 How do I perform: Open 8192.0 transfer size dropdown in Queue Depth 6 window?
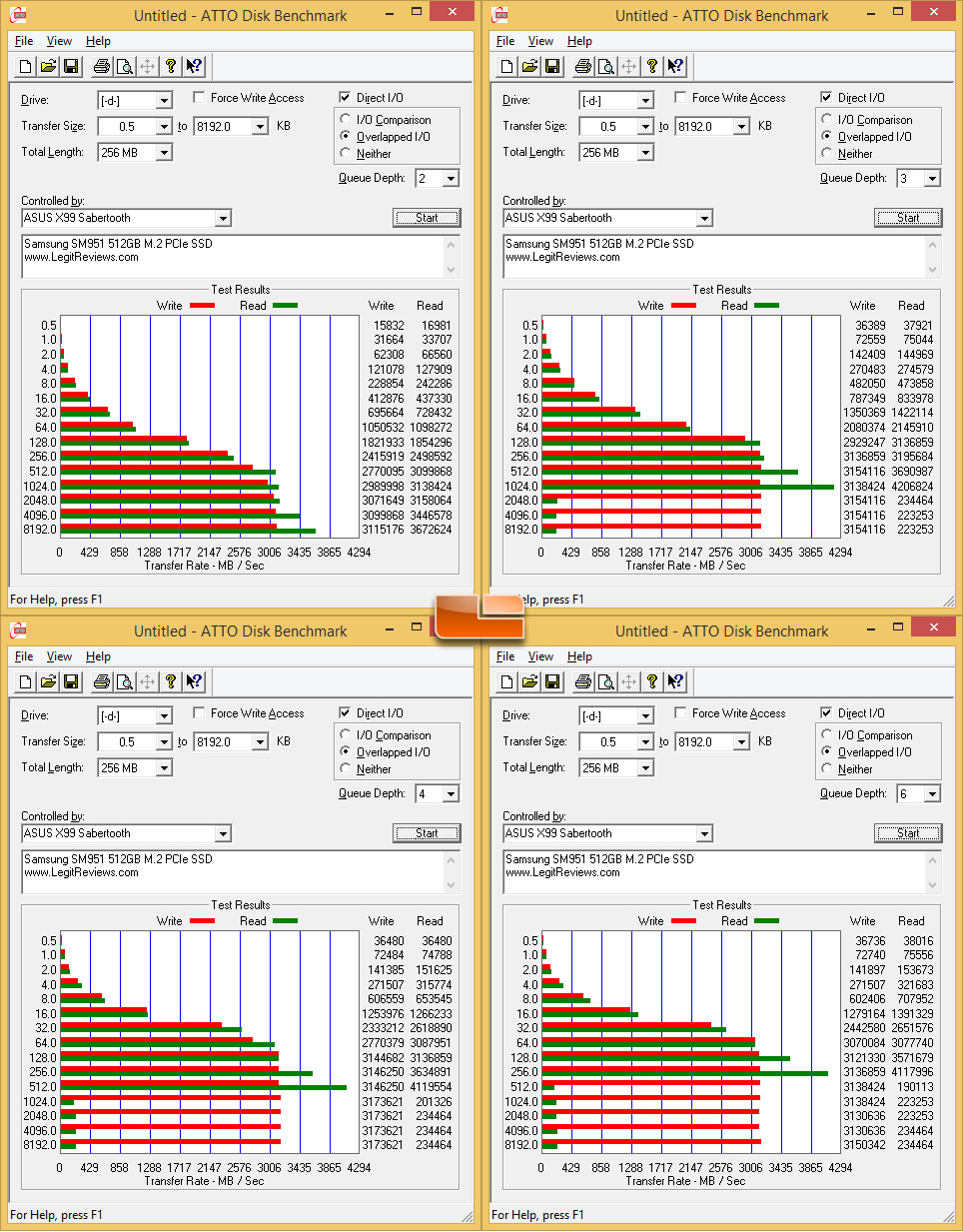point(741,741)
